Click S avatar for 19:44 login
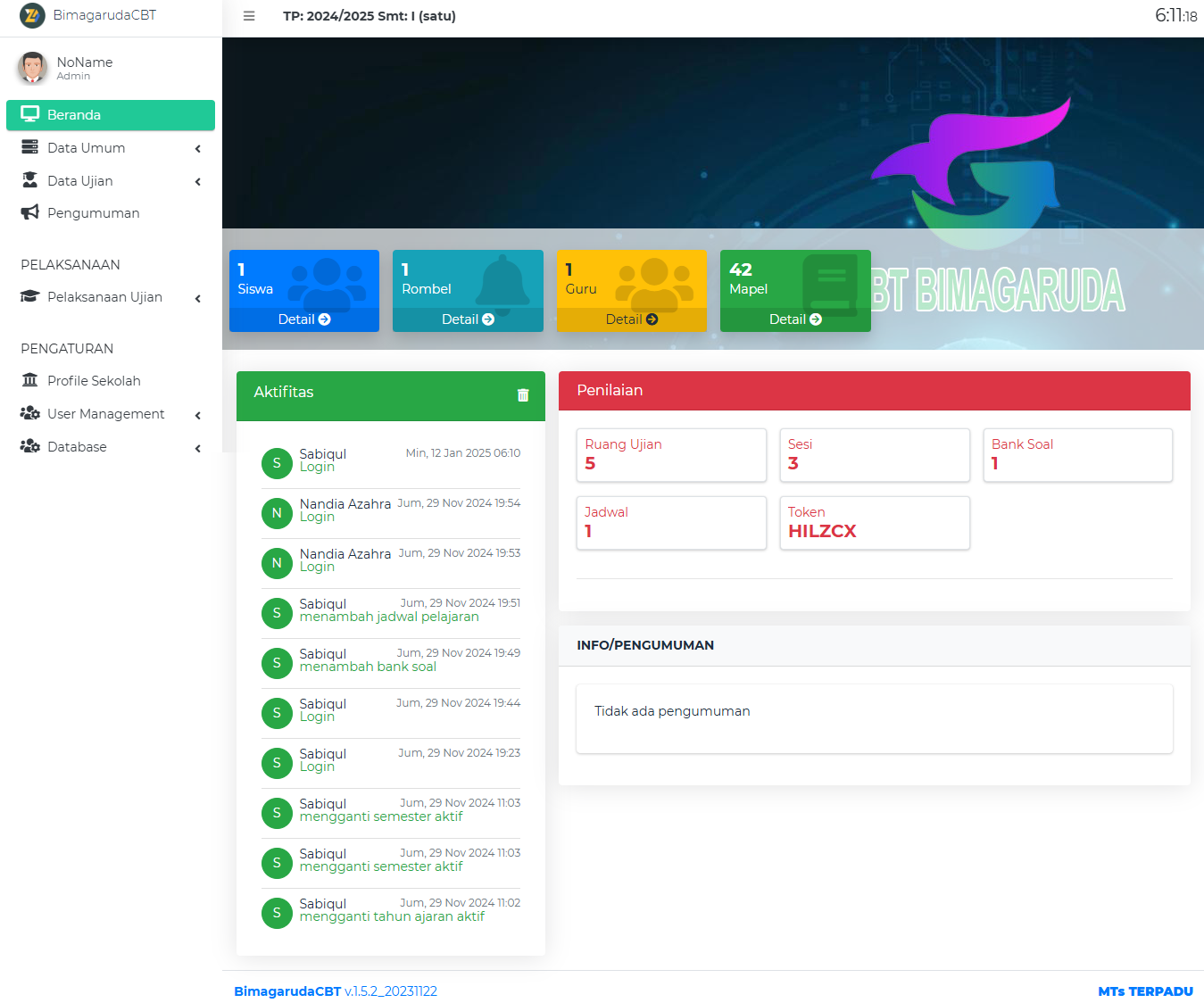The width and height of the screenshot is (1204, 1003). coord(277,713)
